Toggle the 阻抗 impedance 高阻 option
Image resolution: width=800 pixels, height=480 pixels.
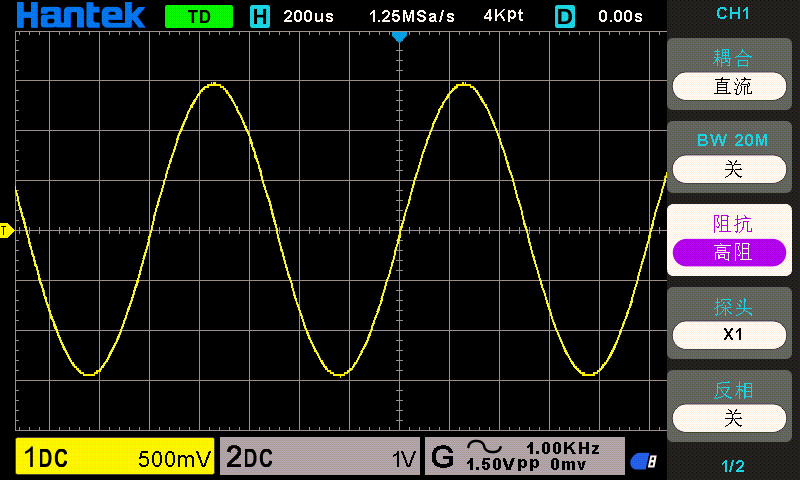pyautogui.click(x=733, y=252)
